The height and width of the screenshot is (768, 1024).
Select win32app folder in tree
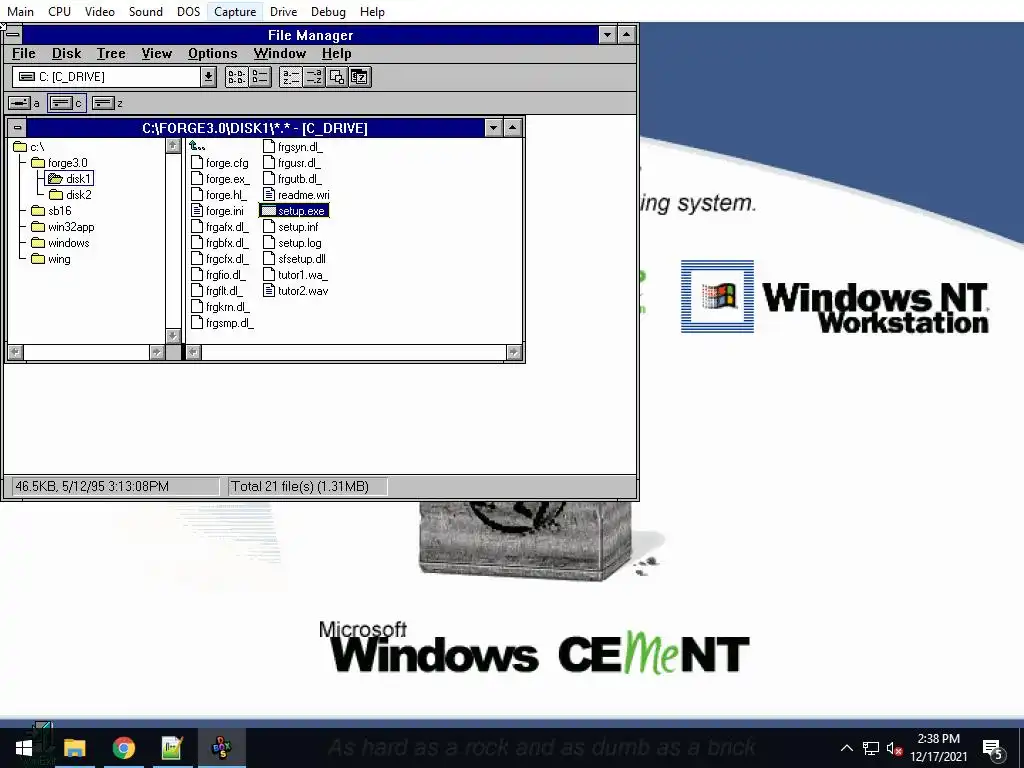pyautogui.click(x=63, y=227)
